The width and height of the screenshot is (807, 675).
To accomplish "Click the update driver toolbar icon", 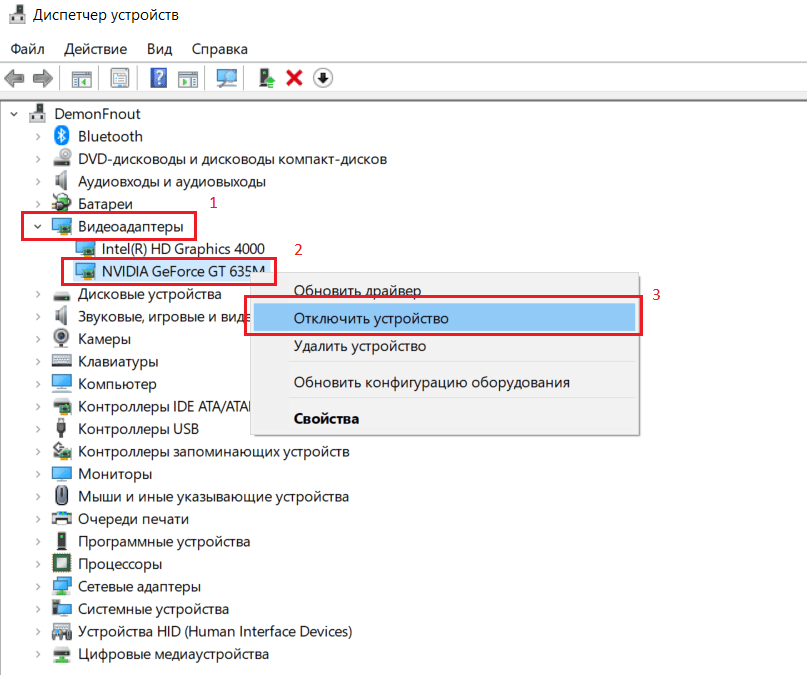I will click(x=267, y=78).
